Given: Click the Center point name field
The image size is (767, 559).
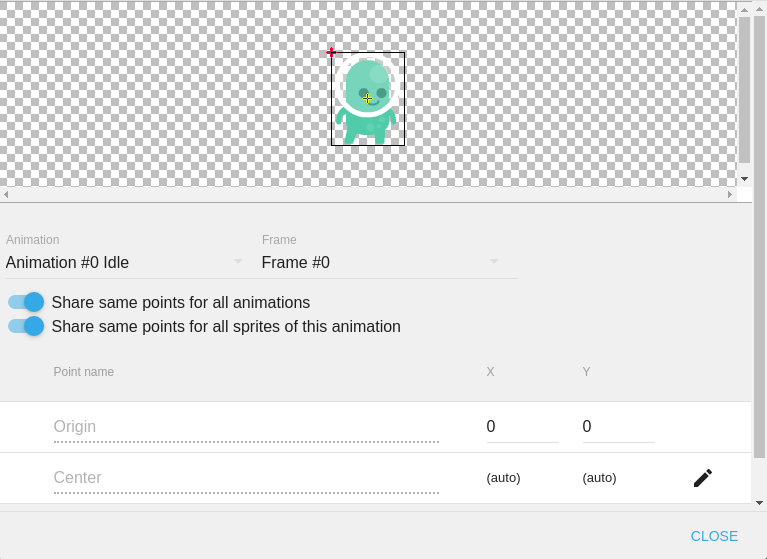Looking at the screenshot, I should point(246,478).
